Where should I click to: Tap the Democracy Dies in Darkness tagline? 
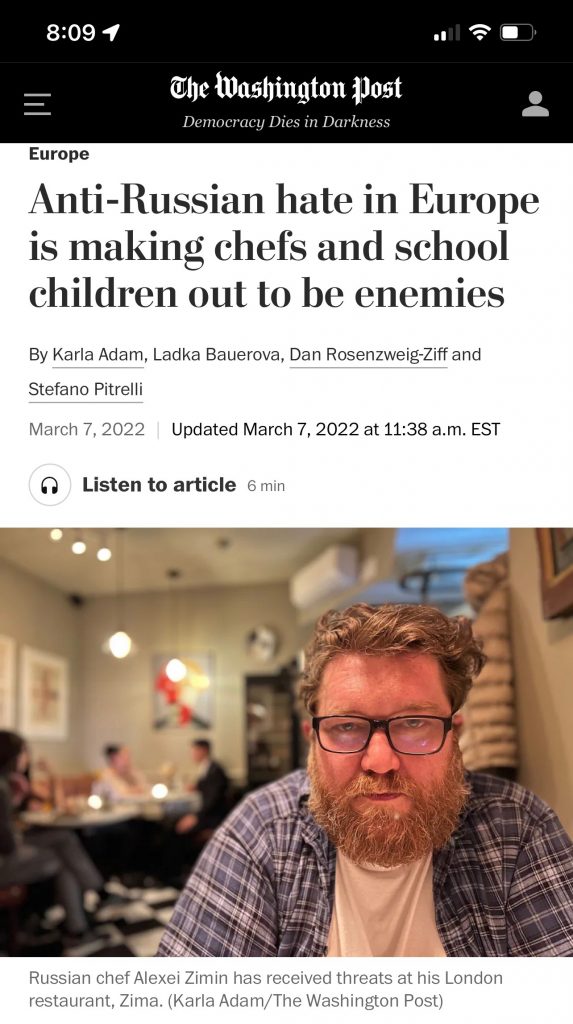[286, 122]
